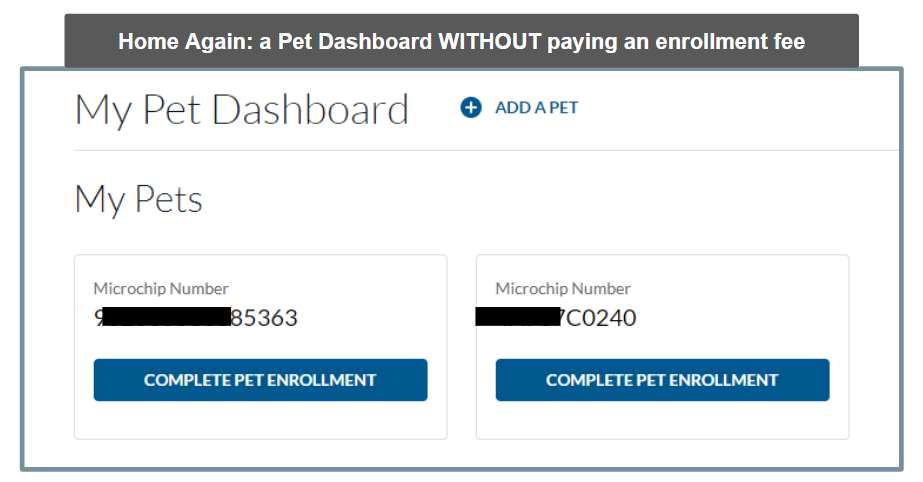Click the word "PET" in ADD A PET
Viewport: 923px width, 482px height.
563,108
